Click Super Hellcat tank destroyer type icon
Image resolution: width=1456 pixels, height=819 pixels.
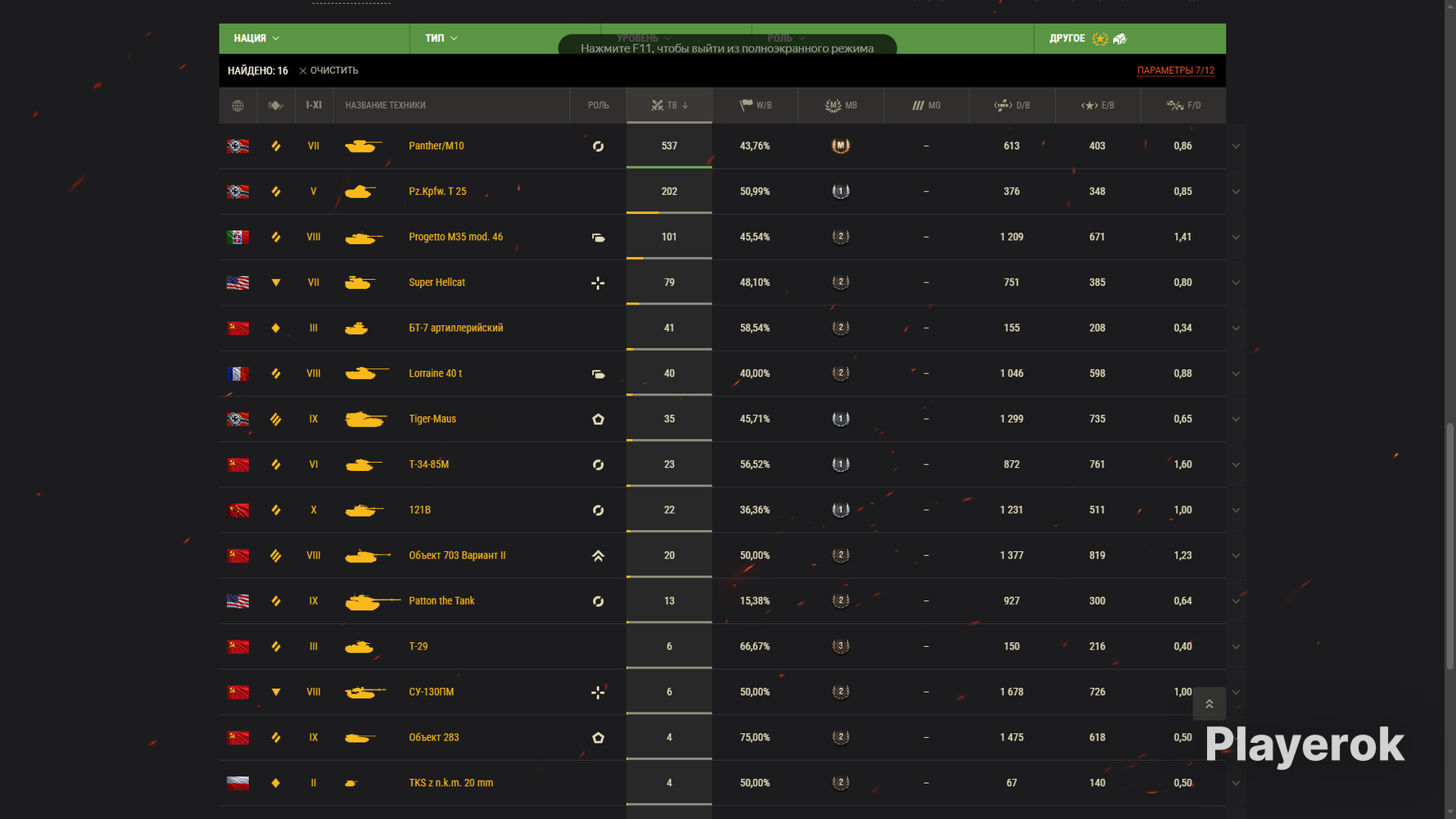pos(276,283)
